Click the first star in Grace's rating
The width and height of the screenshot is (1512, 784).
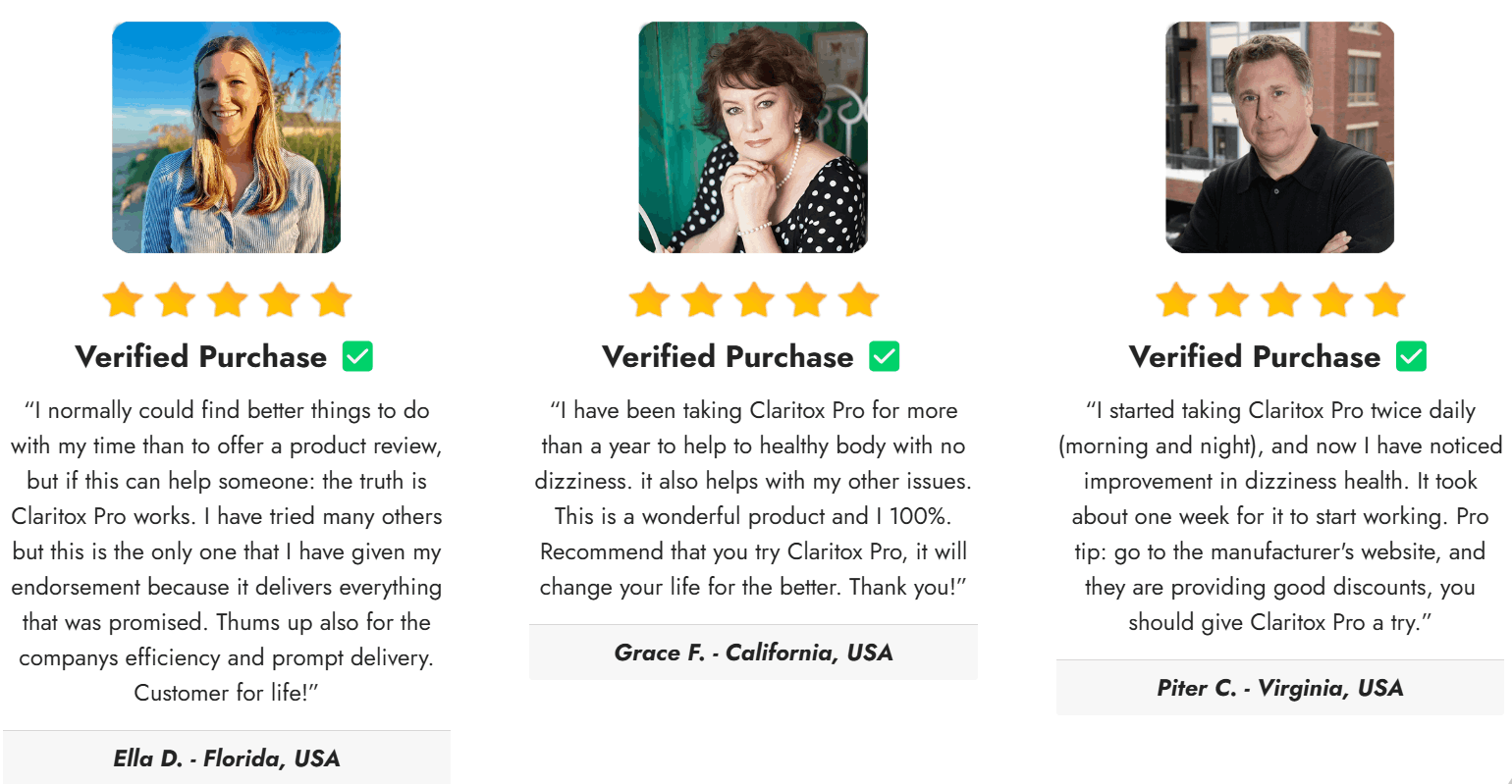pos(649,300)
